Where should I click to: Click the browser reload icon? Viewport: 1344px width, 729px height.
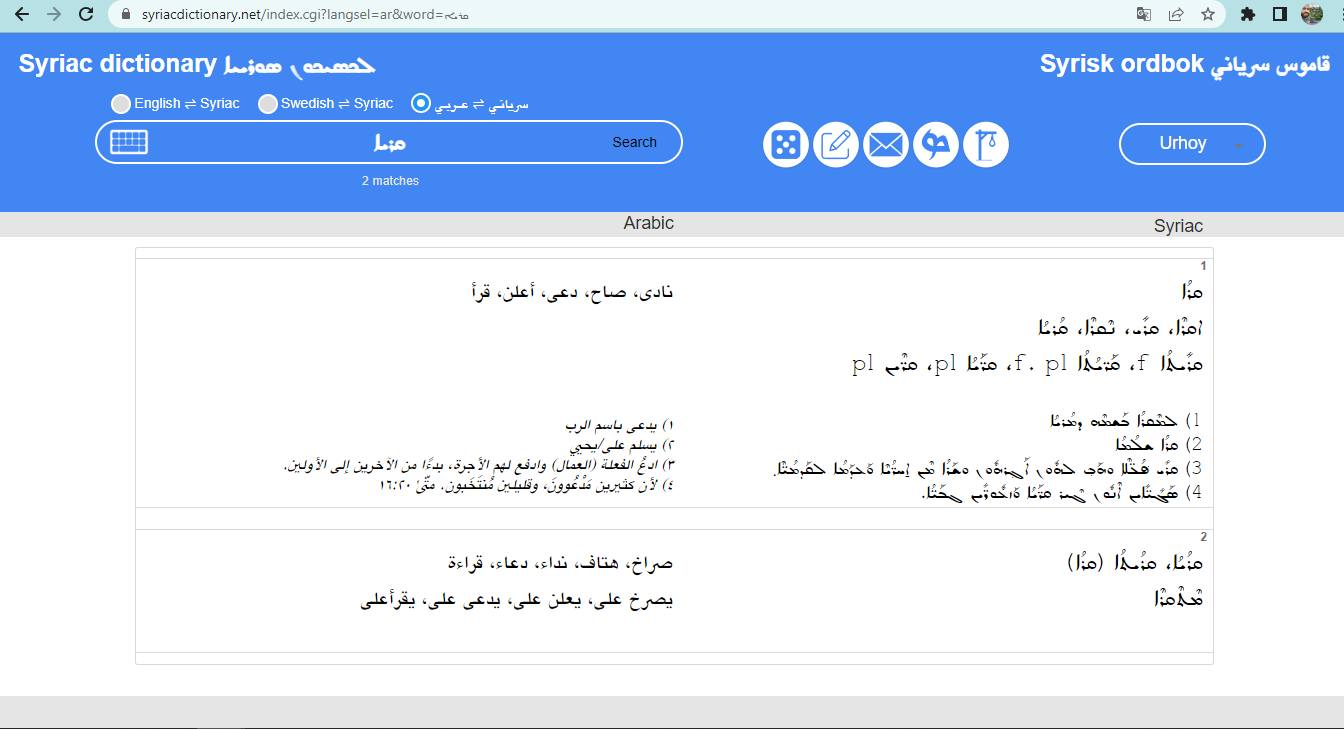[x=86, y=14]
